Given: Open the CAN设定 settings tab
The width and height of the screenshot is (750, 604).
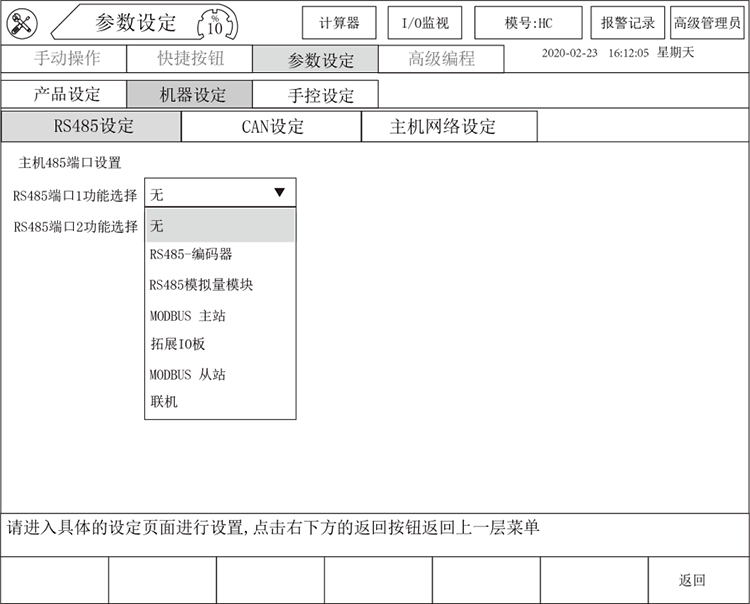Looking at the screenshot, I should click(272, 127).
